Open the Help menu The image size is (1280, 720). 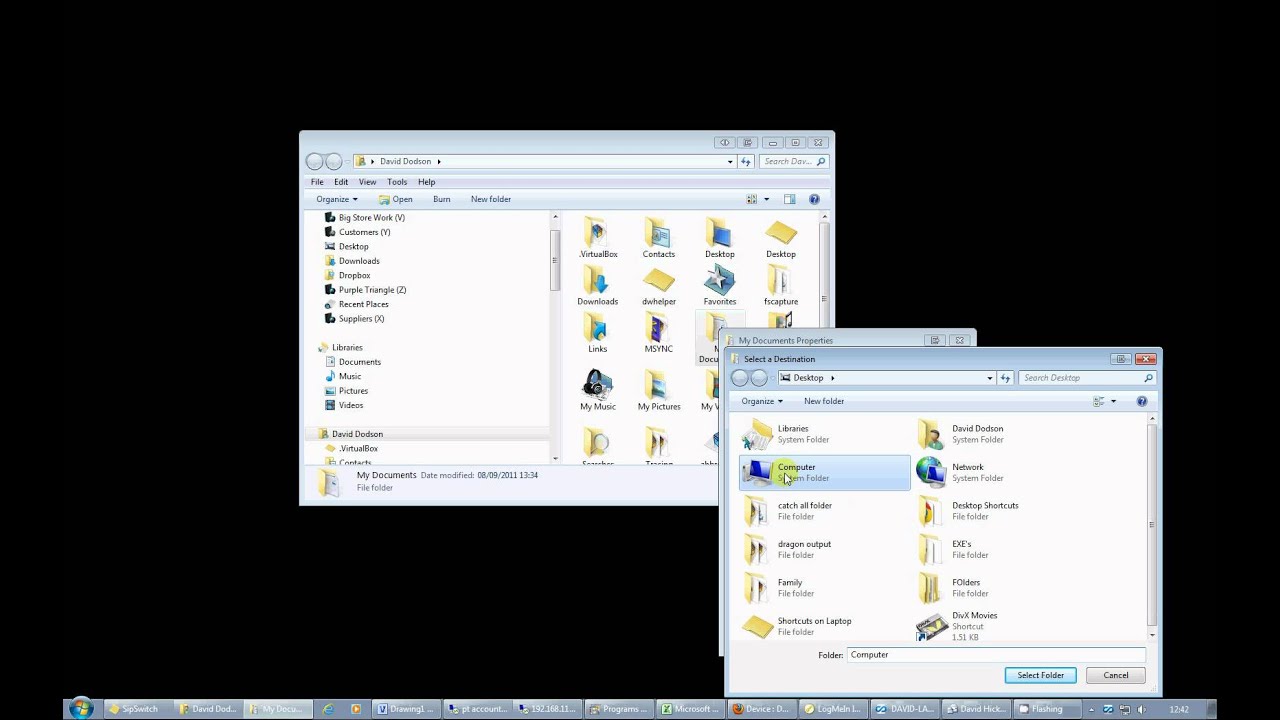427,182
